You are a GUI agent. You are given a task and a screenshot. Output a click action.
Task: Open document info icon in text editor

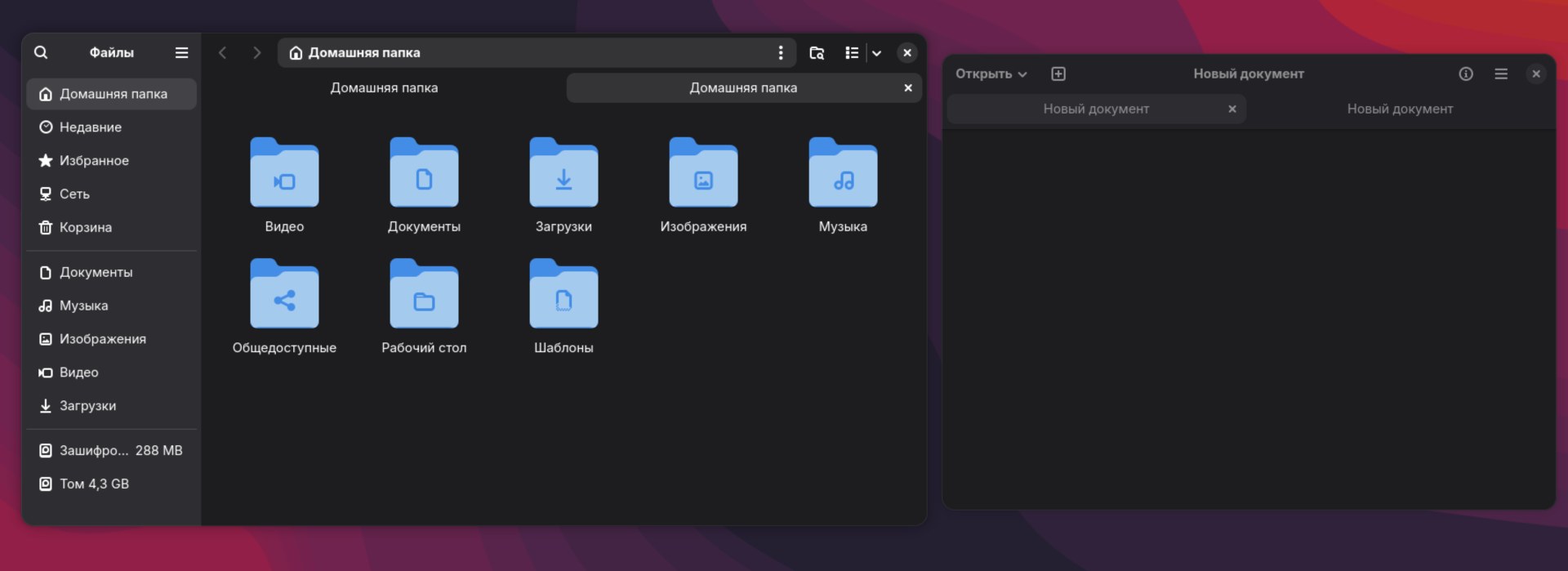coord(1466,74)
